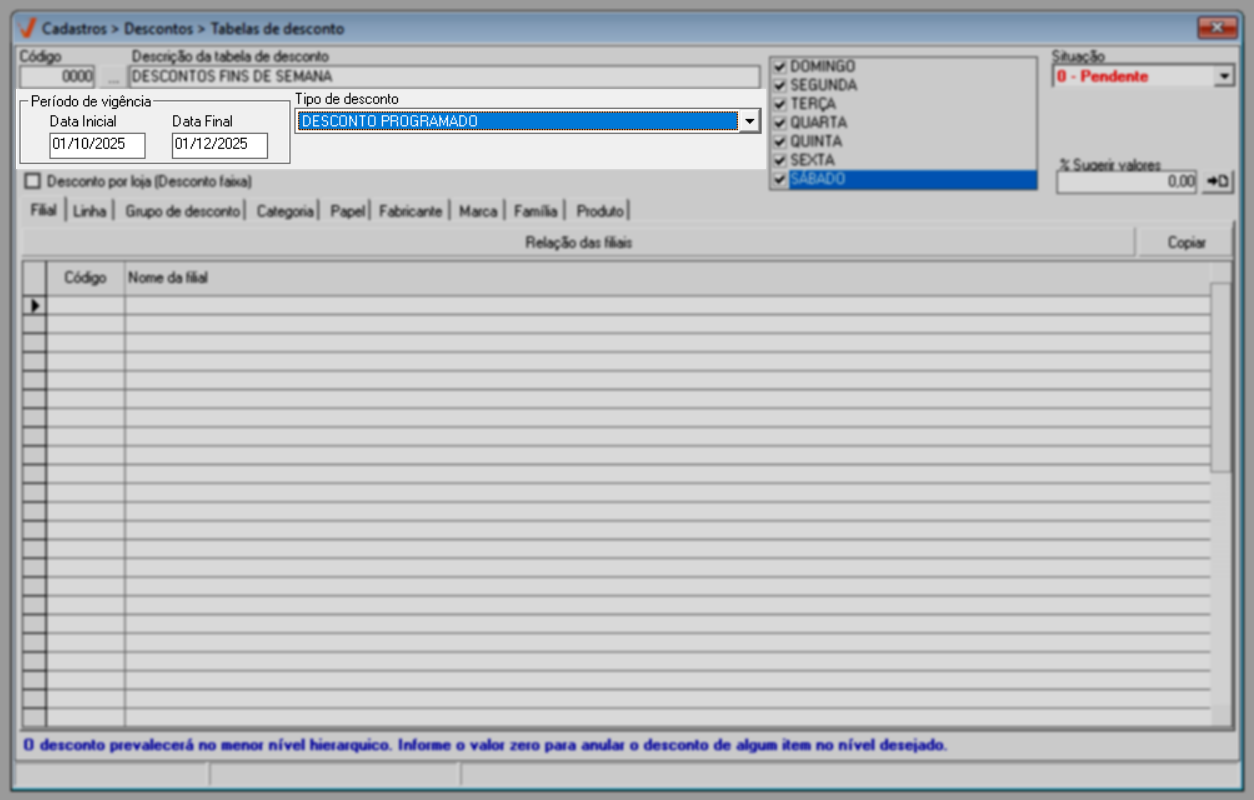This screenshot has height=800, width=1254.
Task: Switch to the Filial tab
Action: coord(43,211)
